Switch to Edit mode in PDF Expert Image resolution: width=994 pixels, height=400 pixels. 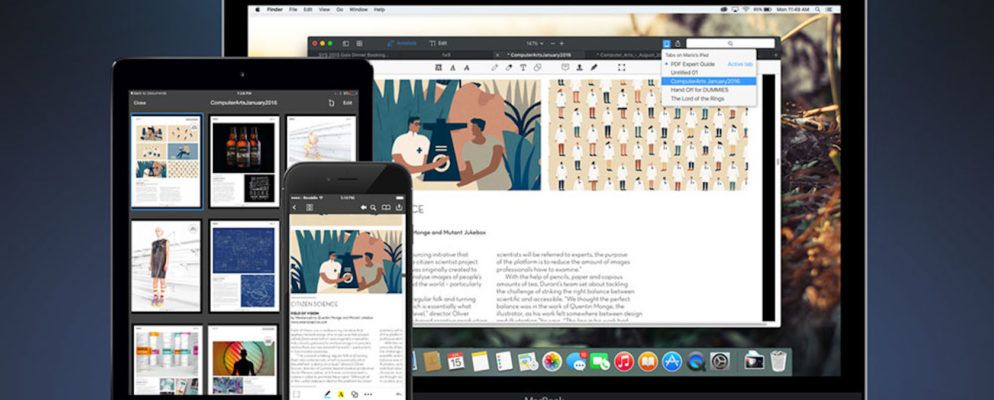[439, 43]
